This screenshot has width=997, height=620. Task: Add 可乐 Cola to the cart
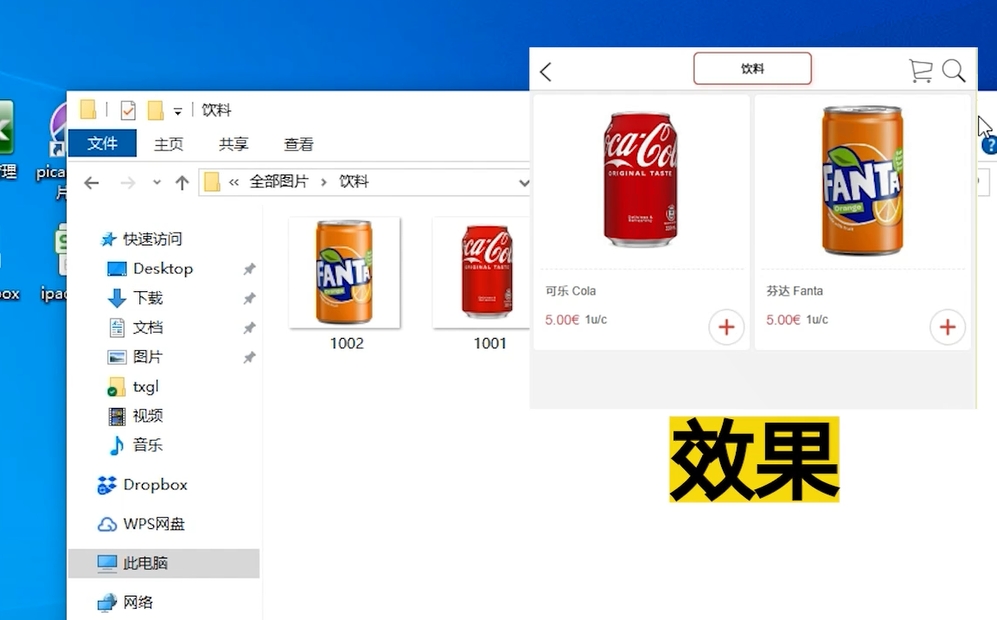[x=726, y=327]
